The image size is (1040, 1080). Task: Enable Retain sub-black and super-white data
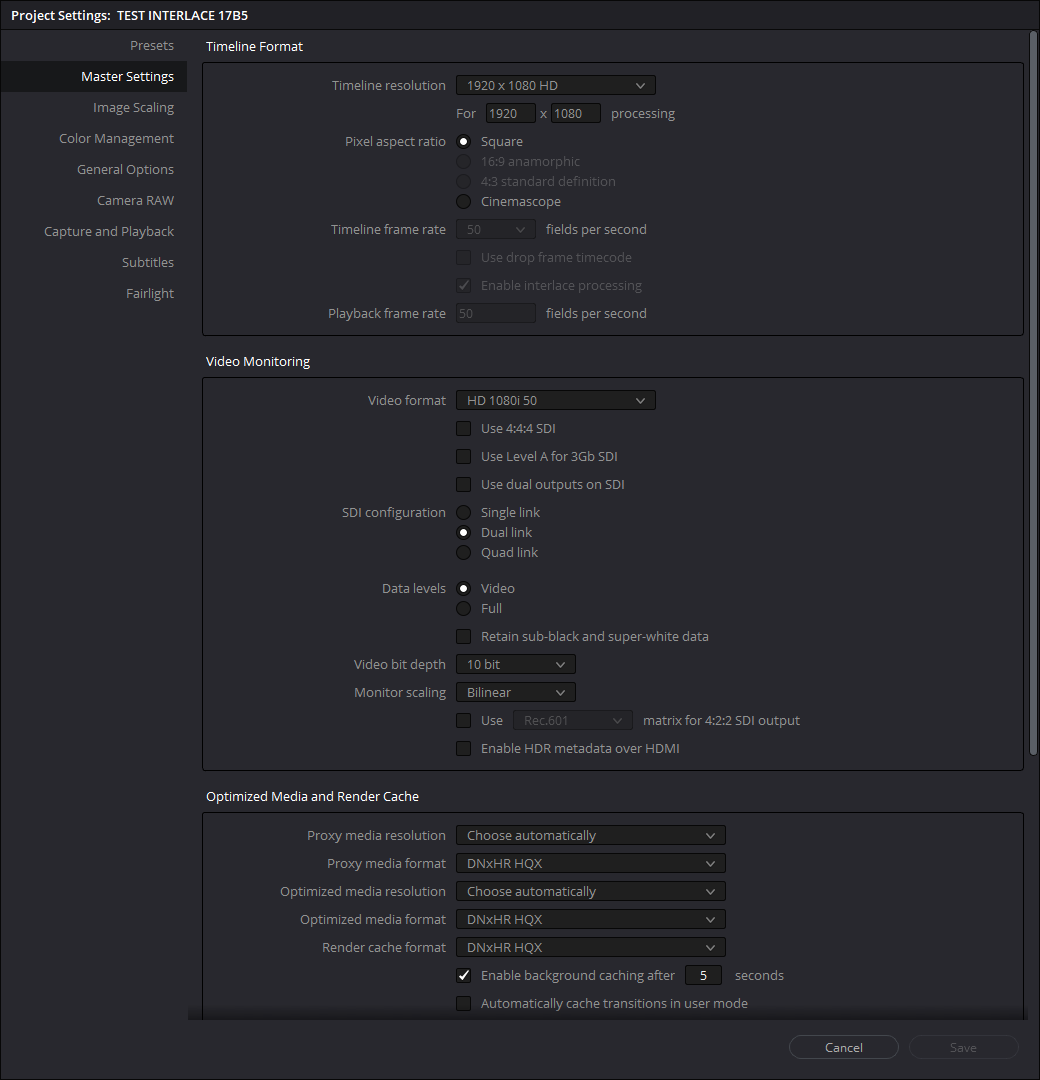pos(464,636)
